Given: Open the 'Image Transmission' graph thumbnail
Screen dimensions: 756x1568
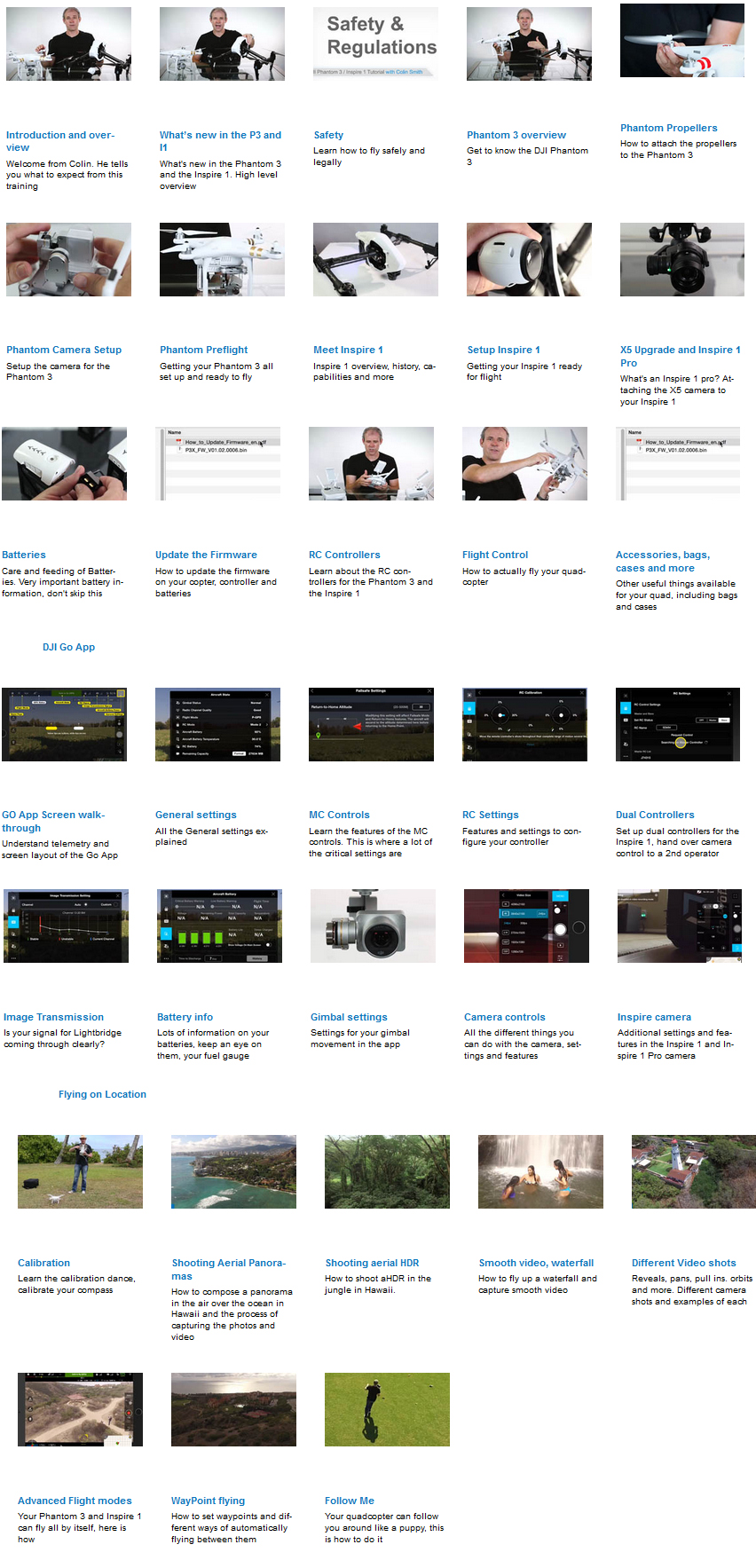Looking at the screenshot, I should 66,926.
